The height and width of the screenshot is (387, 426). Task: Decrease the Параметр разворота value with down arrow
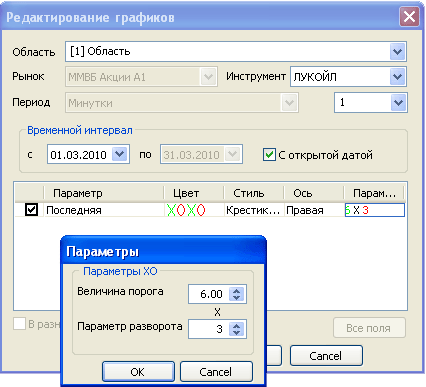coord(236,332)
